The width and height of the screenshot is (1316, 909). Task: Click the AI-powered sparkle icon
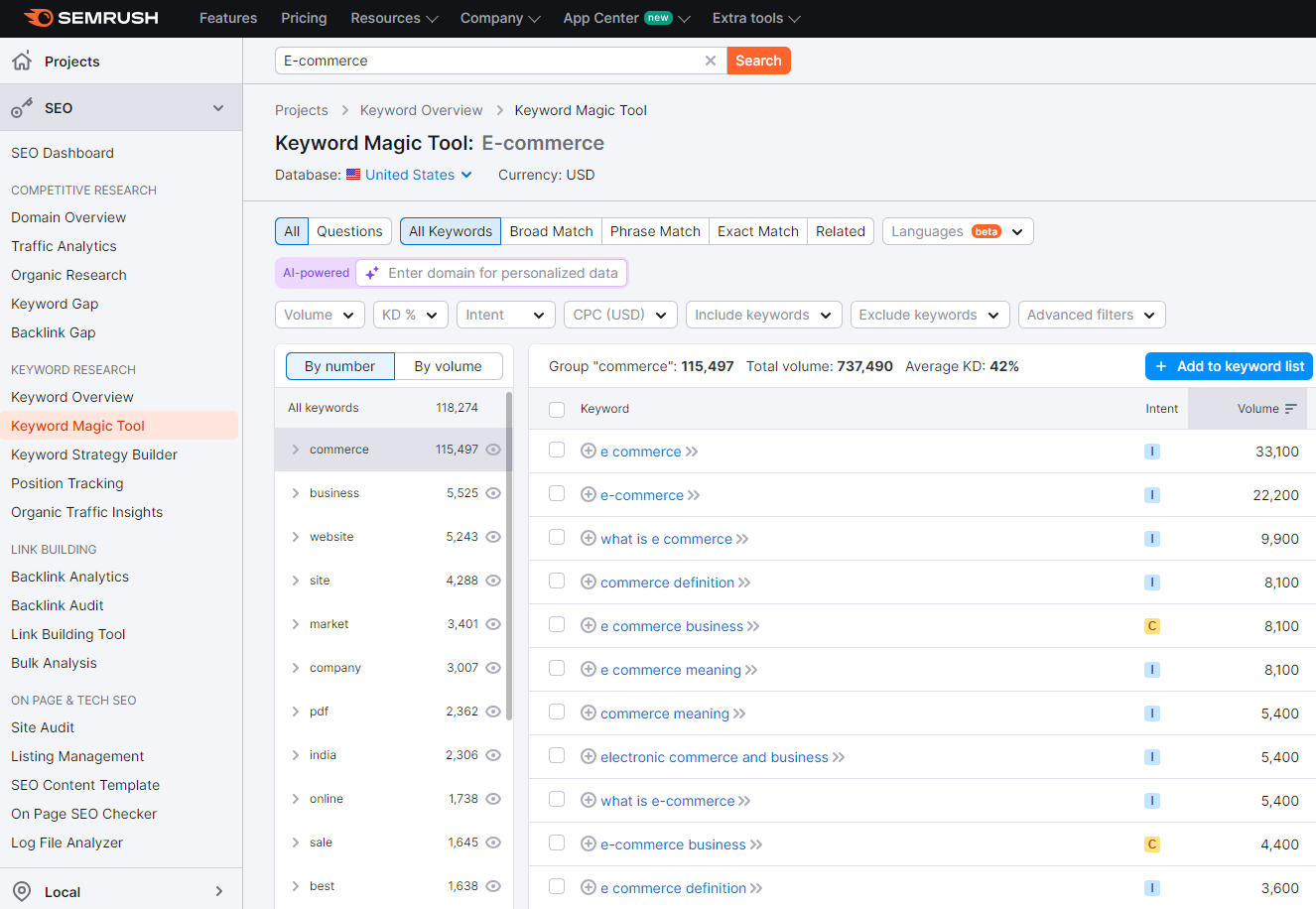click(372, 273)
